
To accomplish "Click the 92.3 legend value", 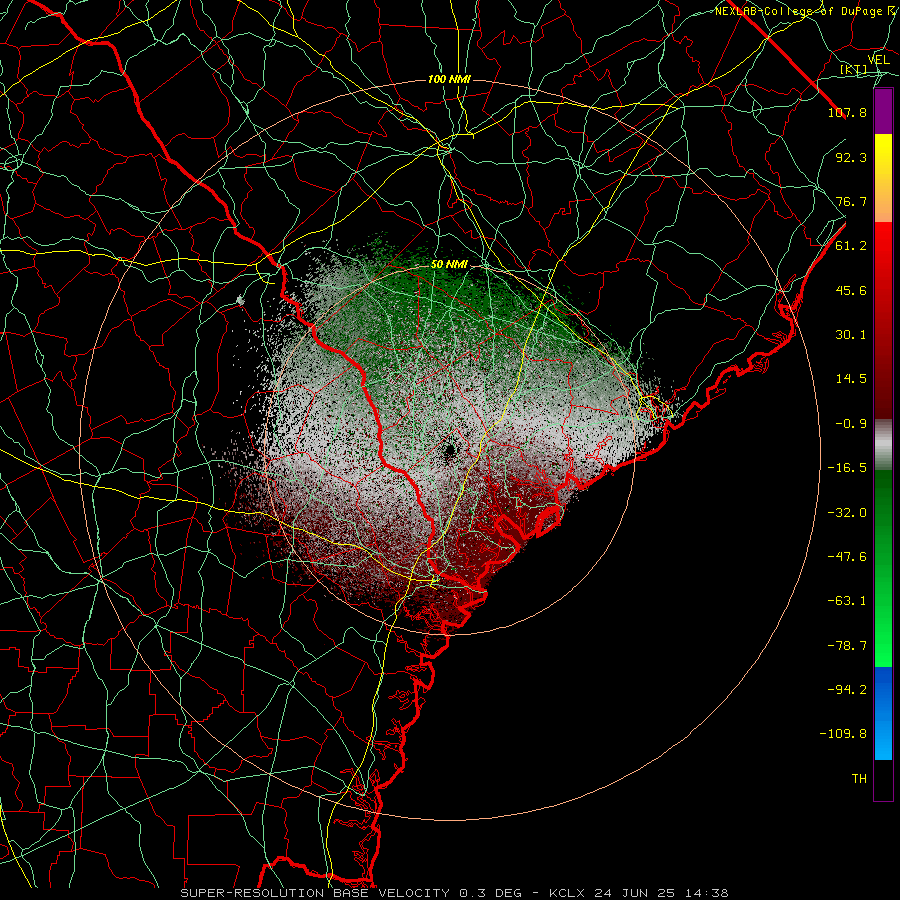I will click(x=851, y=157).
